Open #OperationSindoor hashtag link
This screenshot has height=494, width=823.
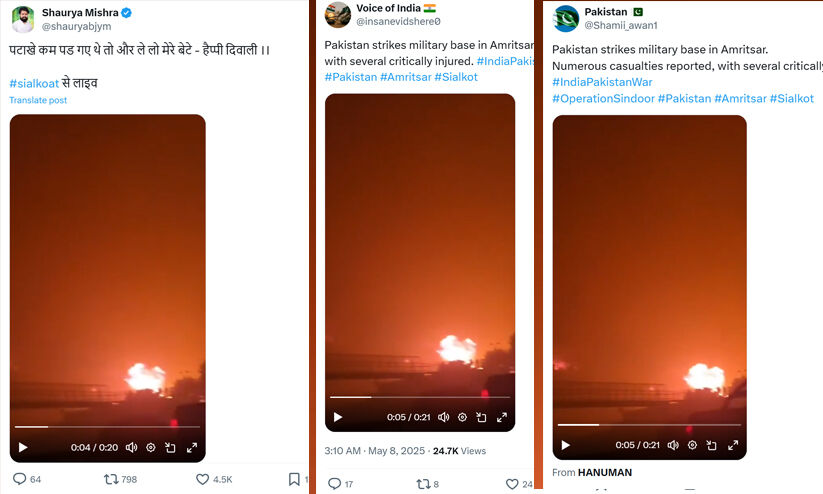(x=603, y=99)
